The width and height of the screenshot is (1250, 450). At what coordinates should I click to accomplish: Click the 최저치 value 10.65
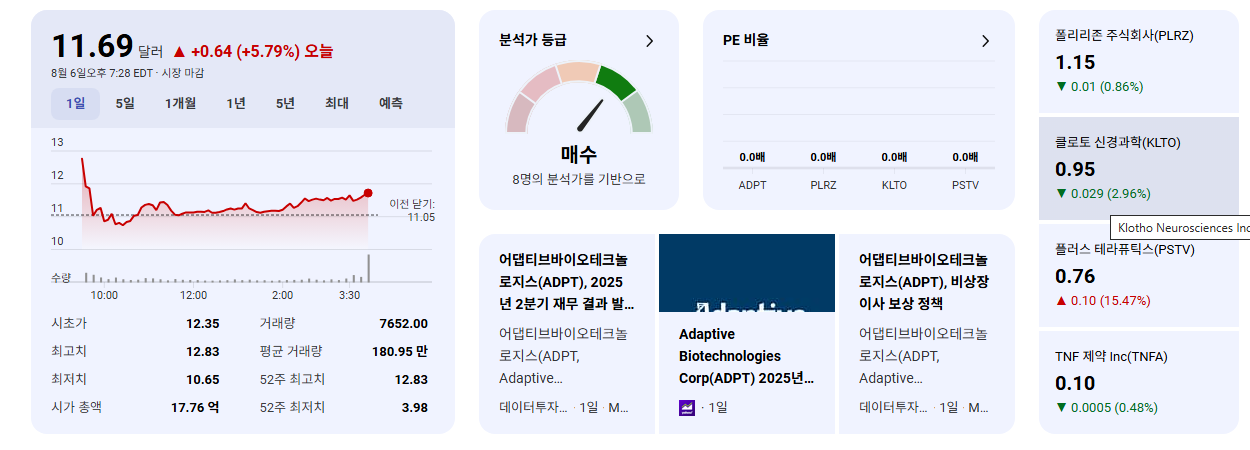point(202,379)
